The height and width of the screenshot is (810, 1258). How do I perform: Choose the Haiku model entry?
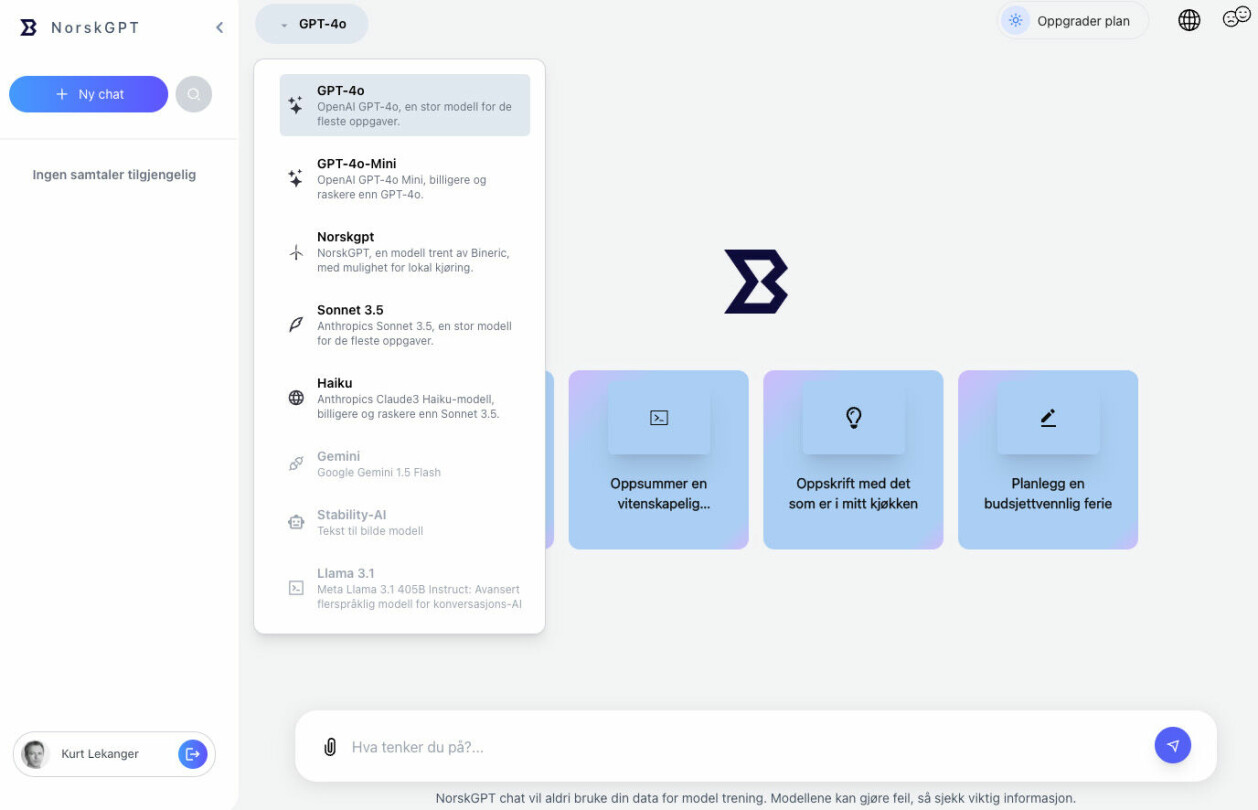click(405, 398)
